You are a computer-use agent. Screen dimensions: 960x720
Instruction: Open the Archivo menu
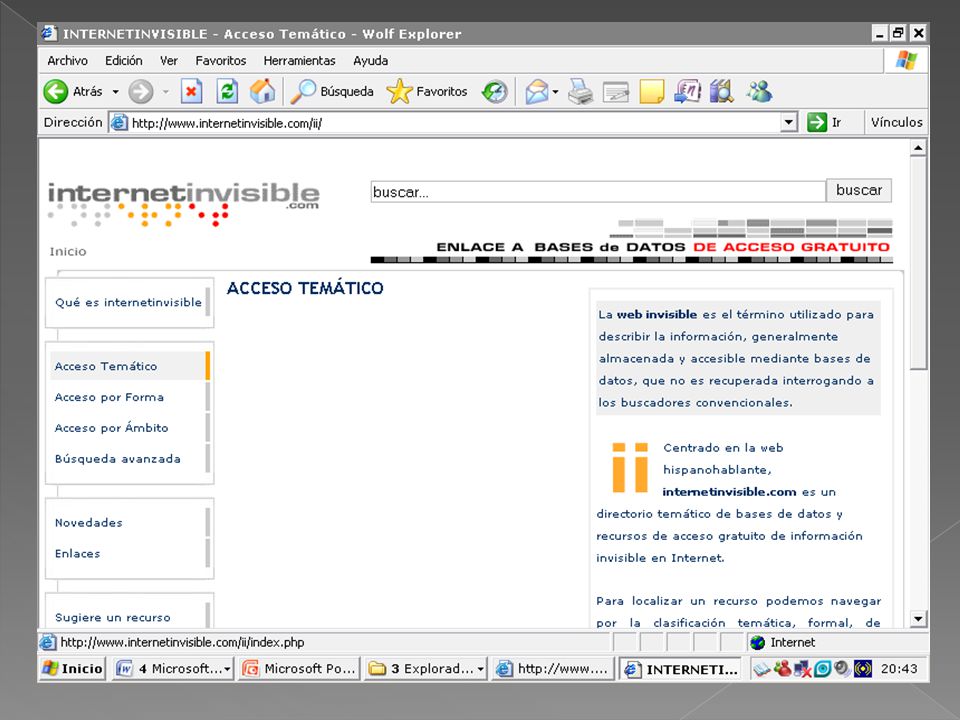pos(67,61)
